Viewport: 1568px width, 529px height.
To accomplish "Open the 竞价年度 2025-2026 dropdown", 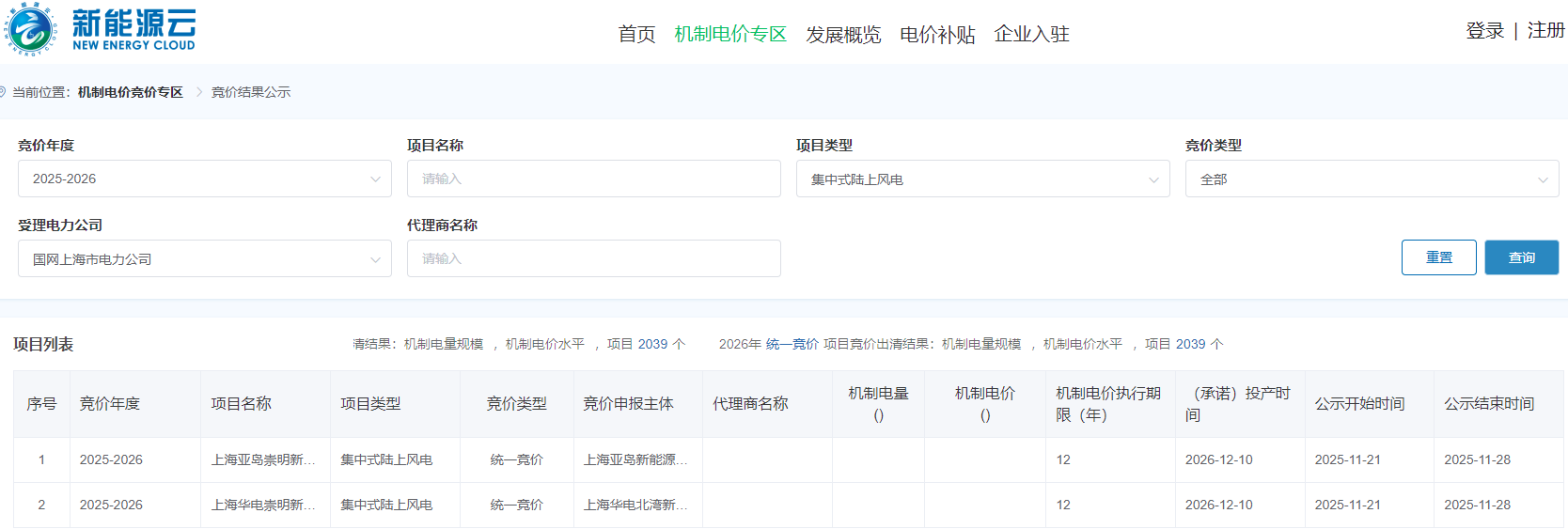I will (x=204, y=179).
